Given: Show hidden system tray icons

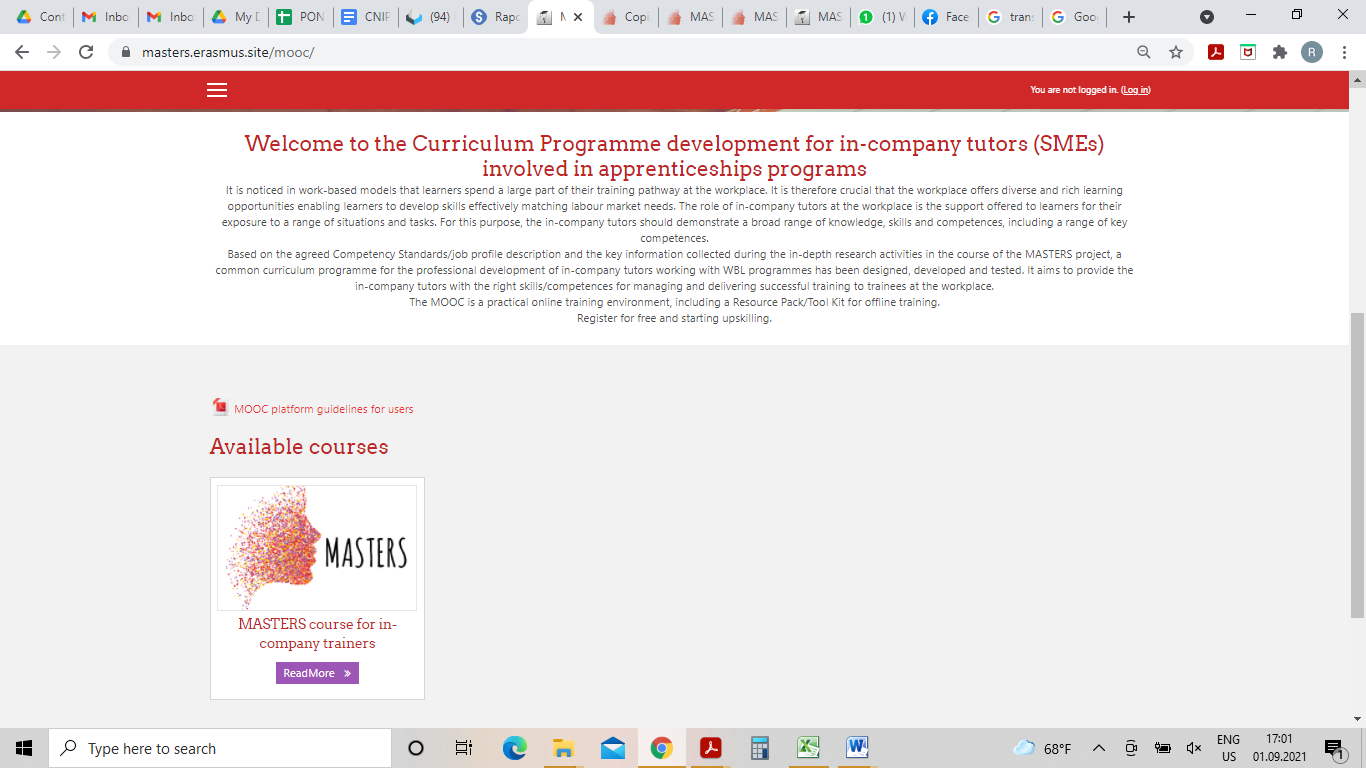Looking at the screenshot, I should pos(1098,748).
